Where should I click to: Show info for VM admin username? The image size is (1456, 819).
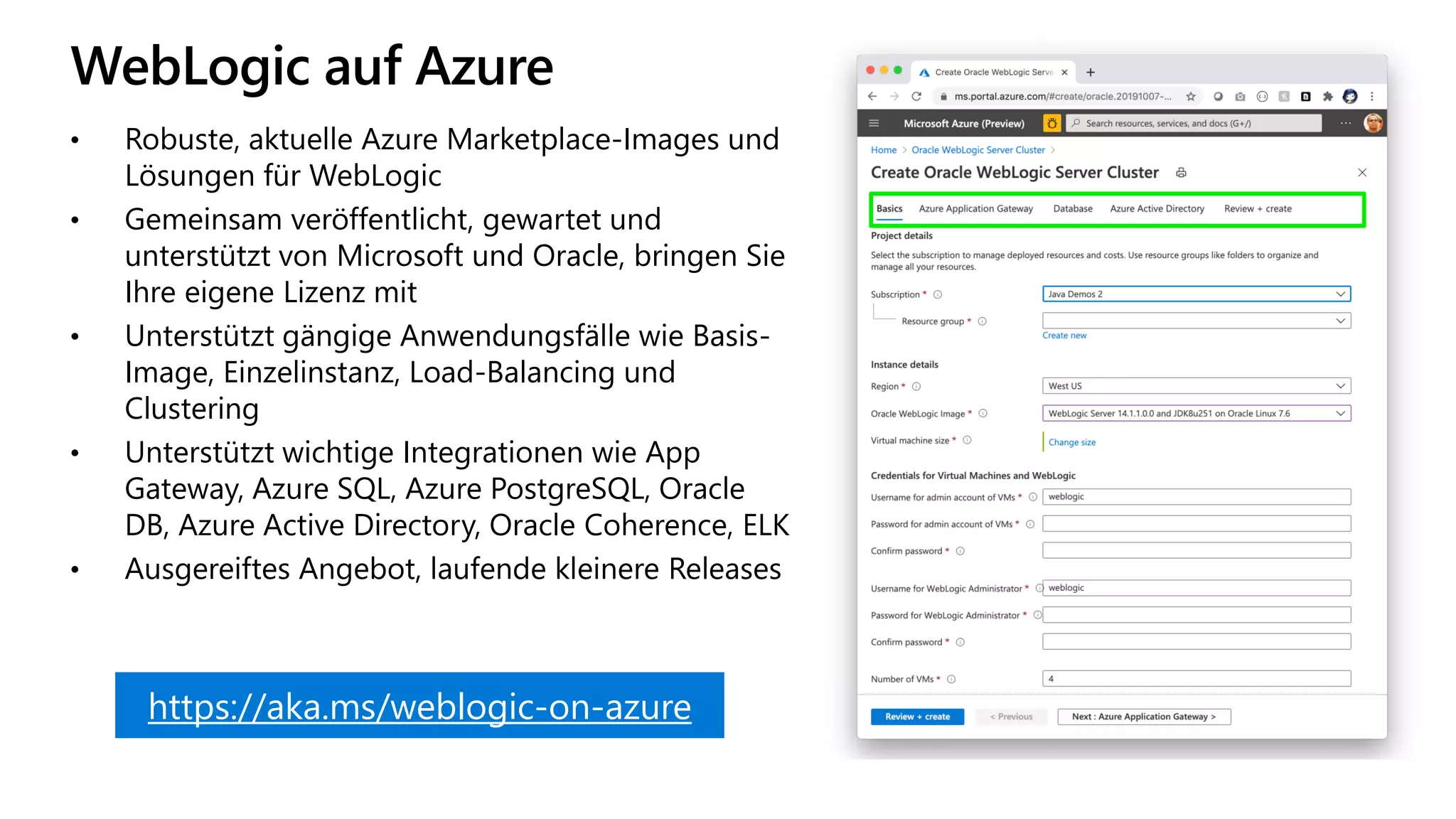(x=1032, y=497)
